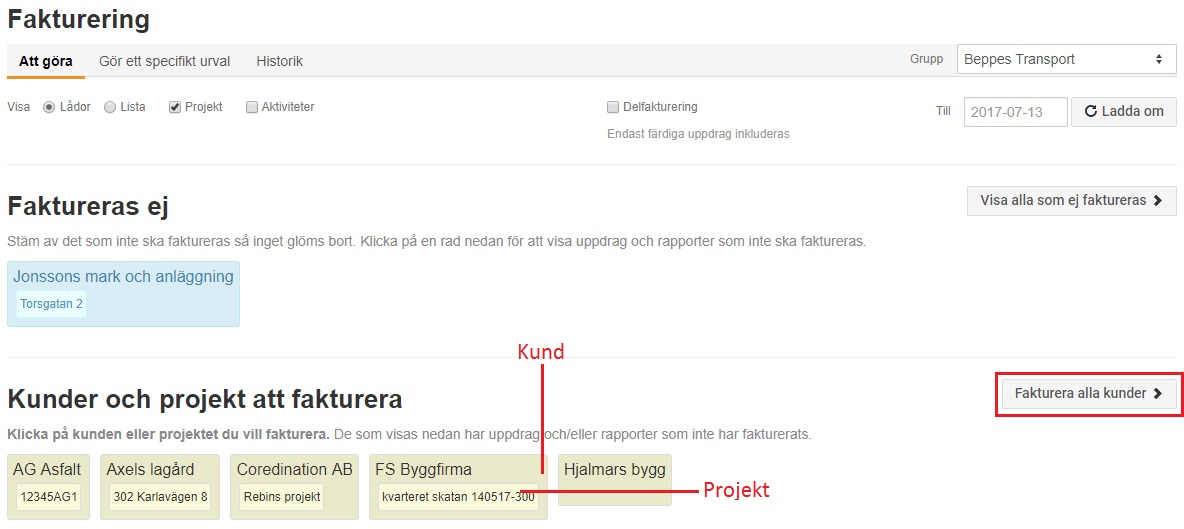This screenshot has height=529, width=1184.
Task: Open customer Jonssons mark och anläggning
Action: (123, 277)
